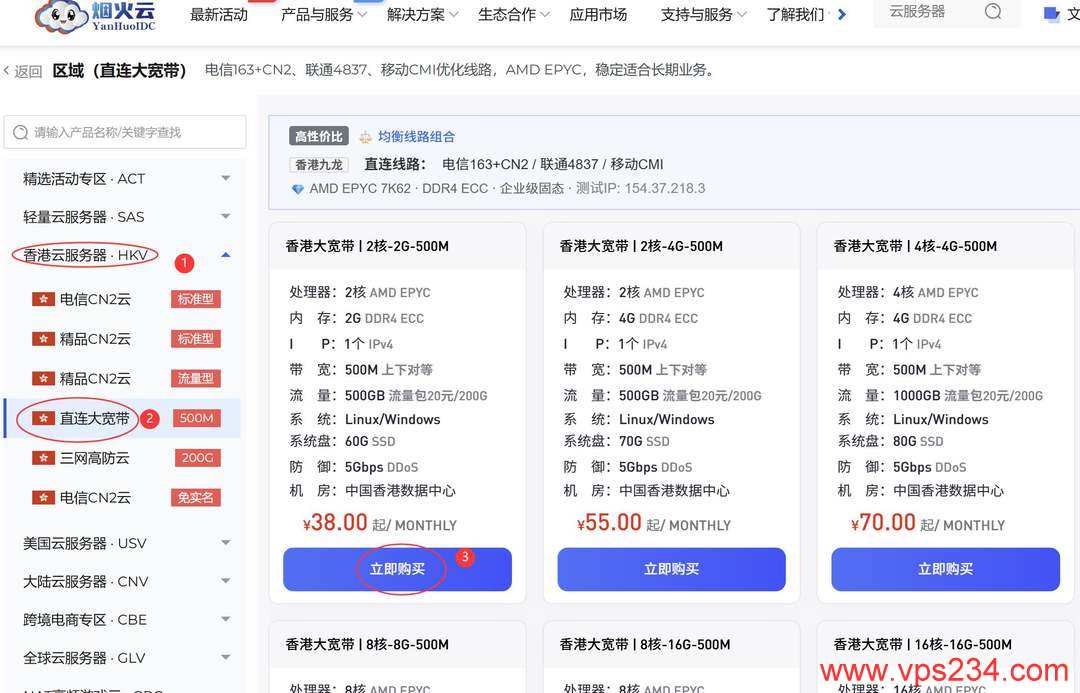Image resolution: width=1080 pixels, height=693 pixels.
Task: Click 1000GB 流量 spec in 4核-4G plan
Action: tap(940, 395)
